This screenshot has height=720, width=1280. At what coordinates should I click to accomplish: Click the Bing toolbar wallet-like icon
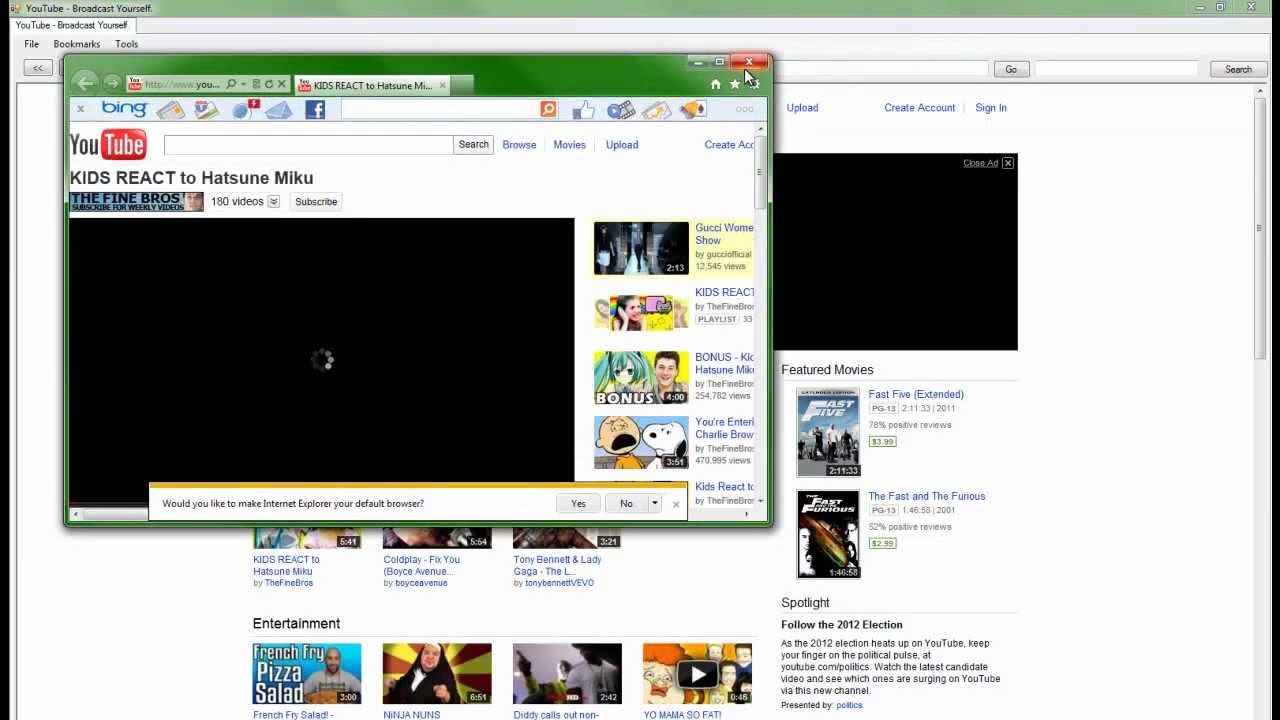pyautogui.click(x=206, y=109)
